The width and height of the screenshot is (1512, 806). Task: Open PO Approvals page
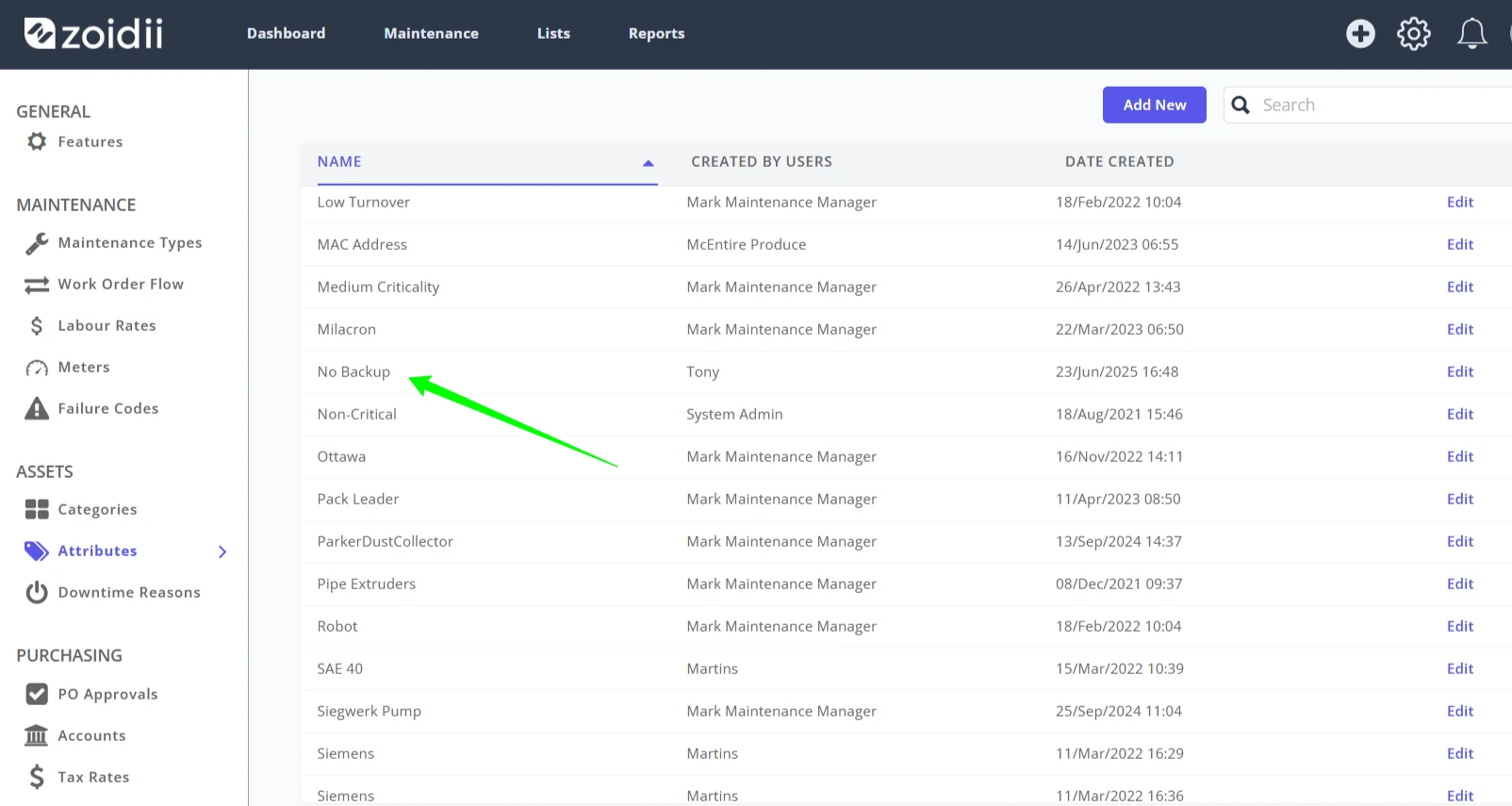[107, 695]
